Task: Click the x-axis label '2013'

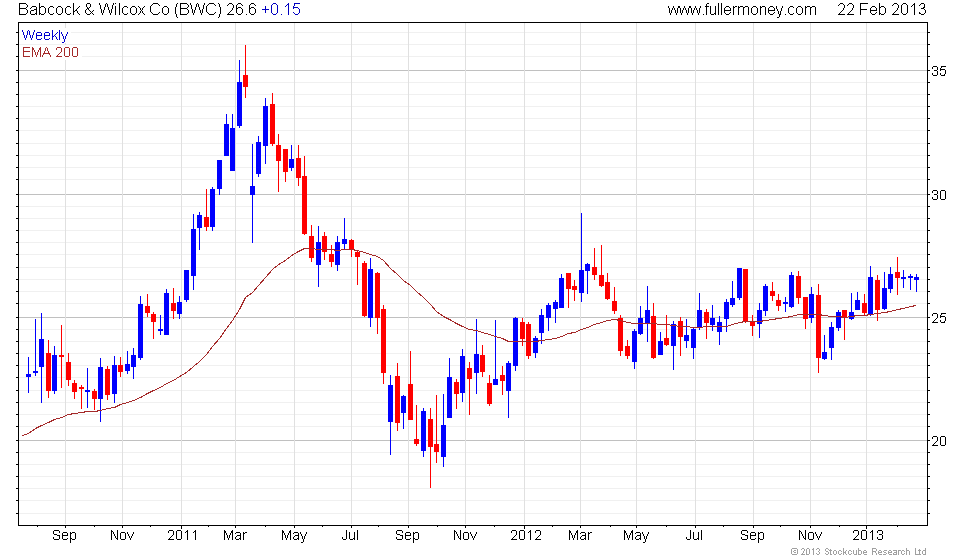Action: coord(868,536)
